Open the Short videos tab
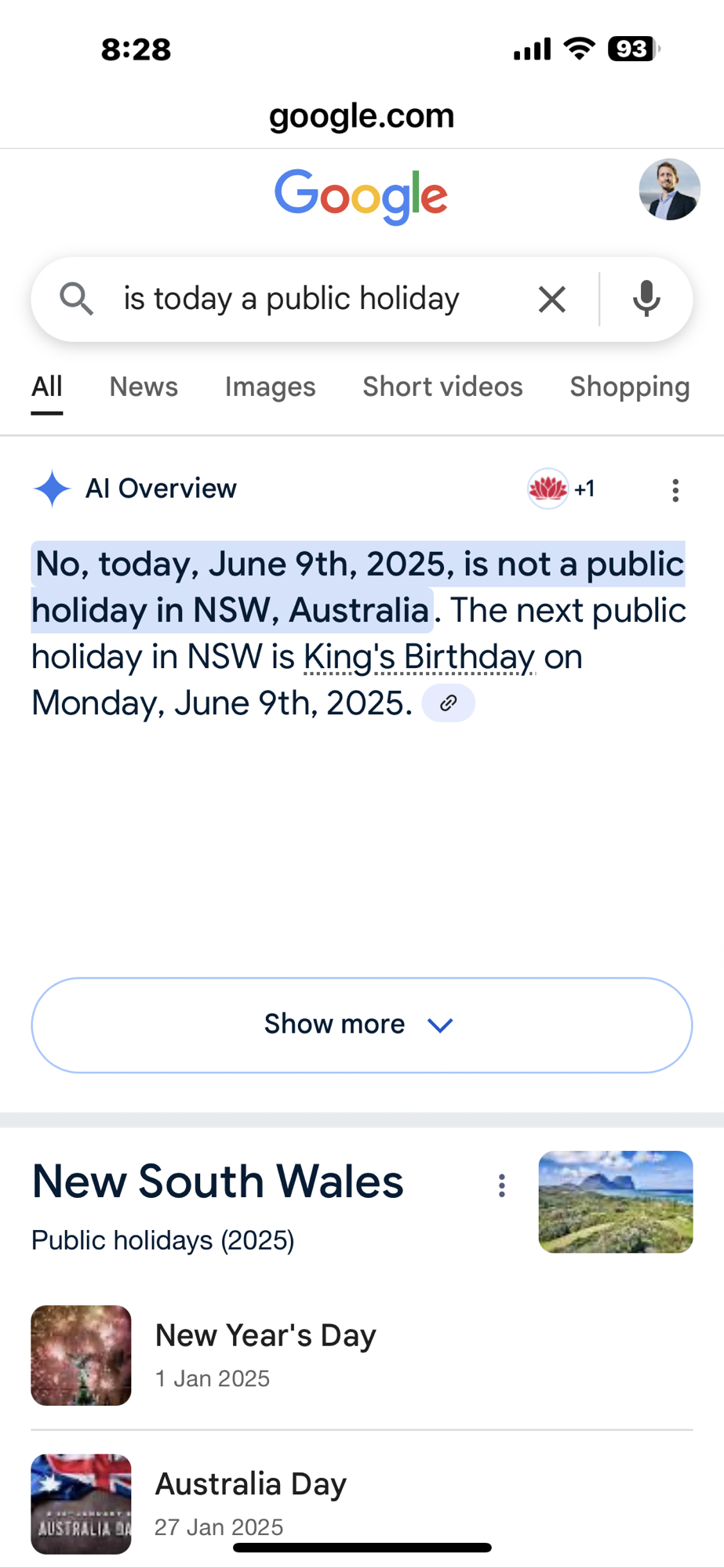This screenshot has height=1568, width=724. pos(442,387)
